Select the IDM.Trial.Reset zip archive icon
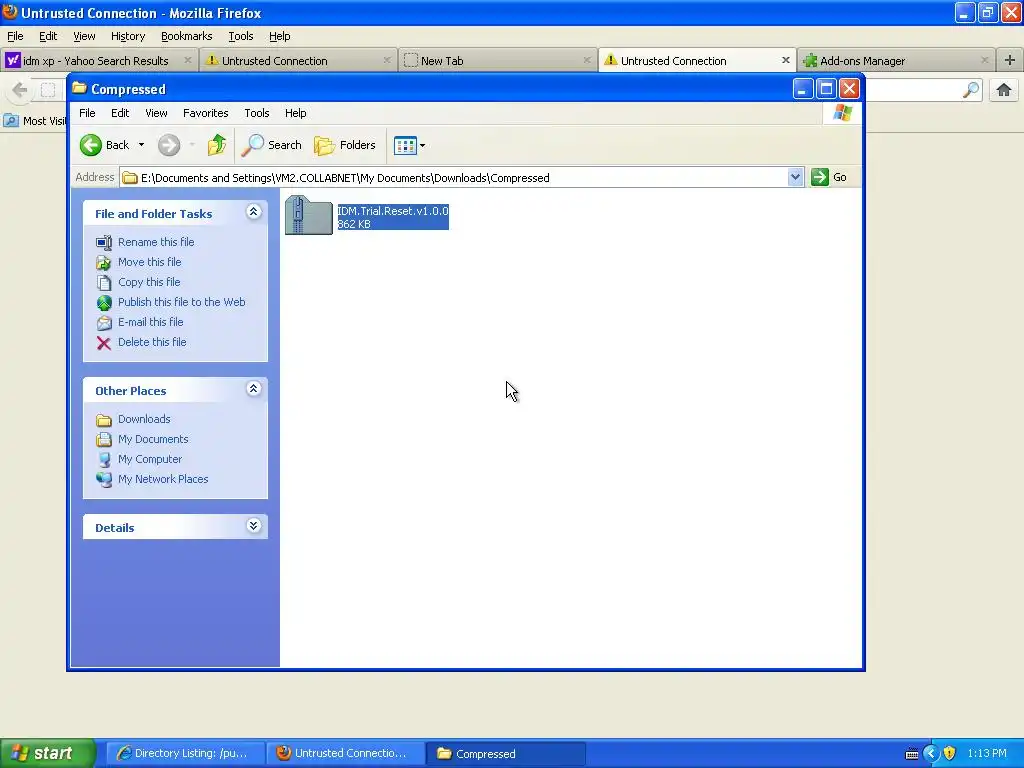Viewport: 1024px width, 768px height. [309, 216]
